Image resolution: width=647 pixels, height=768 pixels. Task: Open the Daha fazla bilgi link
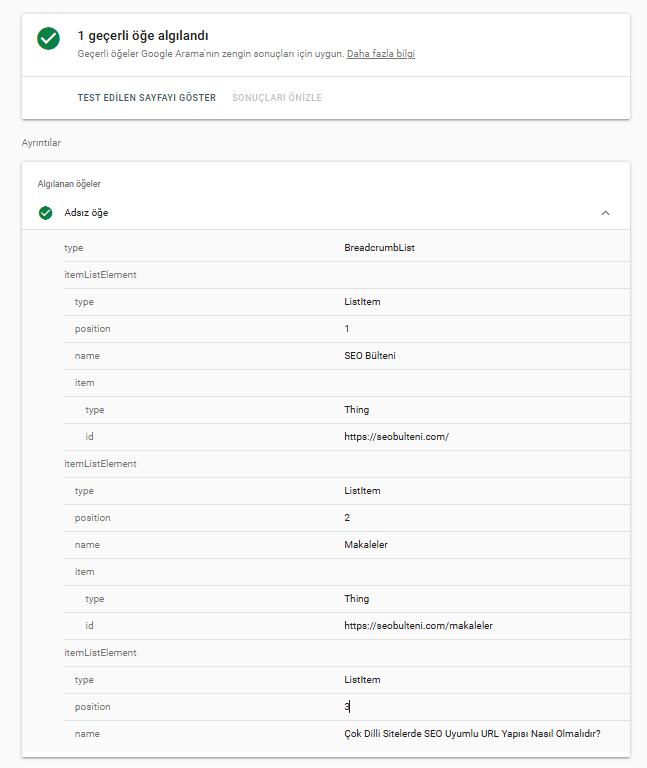click(380, 54)
